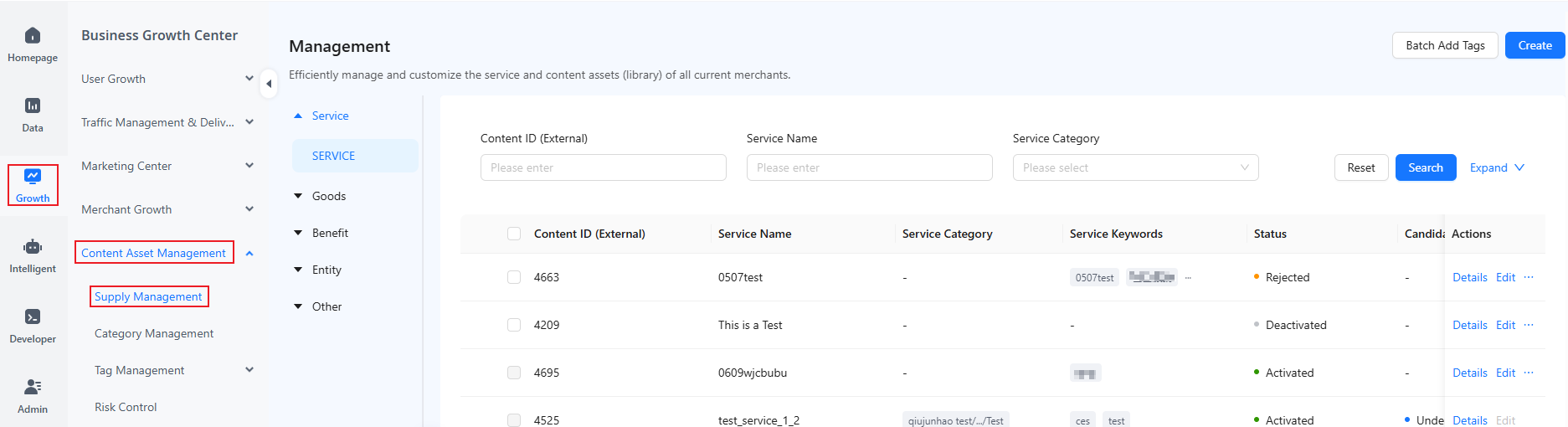Click the Expand filters link
Image resolution: width=1568 pixels, height=427 pixels.
coord(1497,167)
